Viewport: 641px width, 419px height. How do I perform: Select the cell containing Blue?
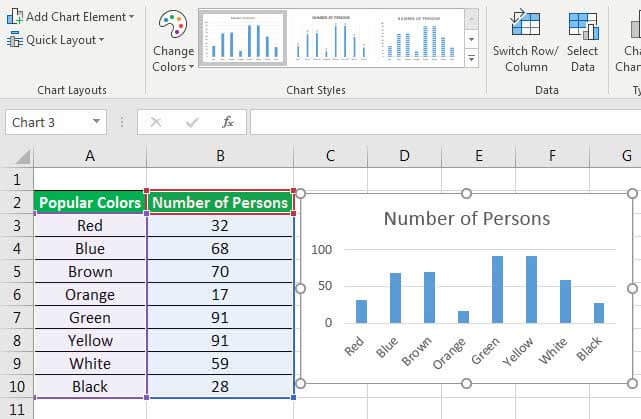point(90,249)
